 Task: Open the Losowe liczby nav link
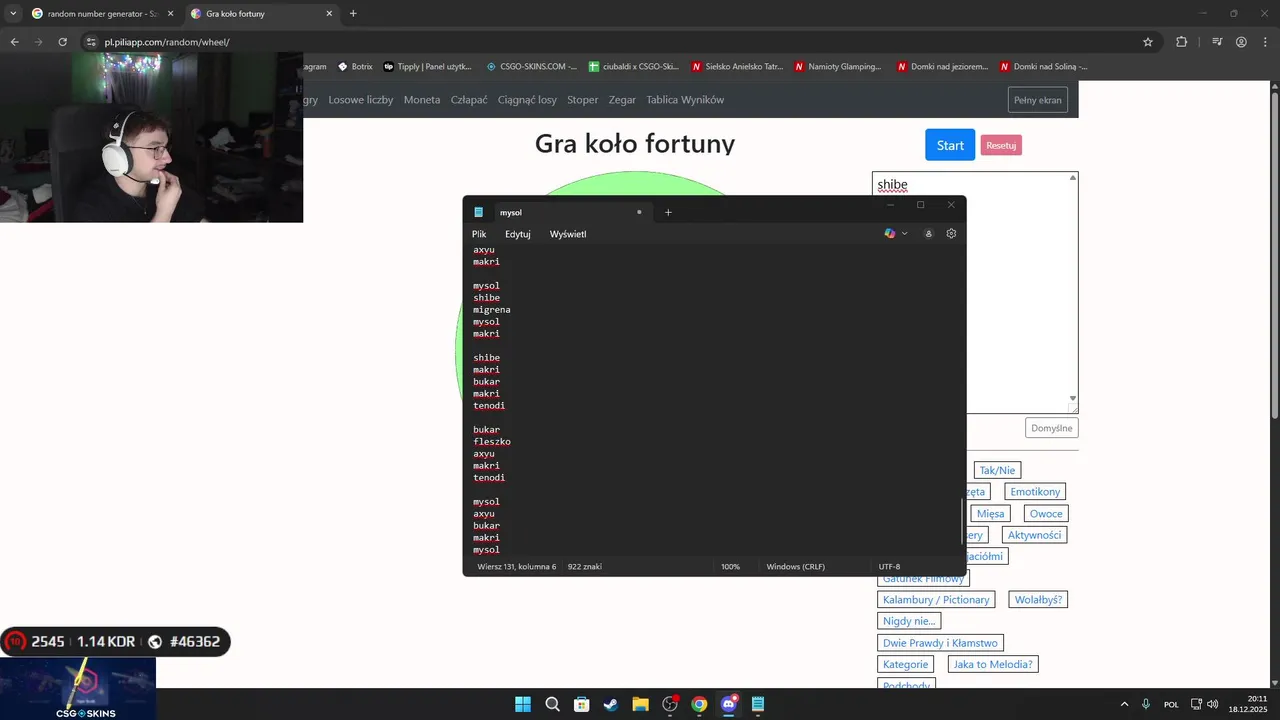click(x=361, y=100)
